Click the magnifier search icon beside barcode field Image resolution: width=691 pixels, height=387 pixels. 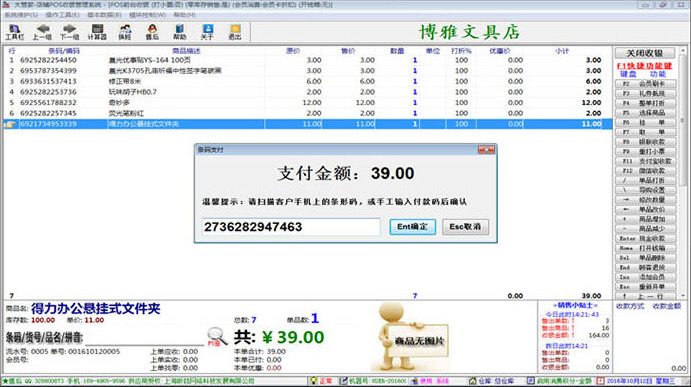tap(217, 337)
